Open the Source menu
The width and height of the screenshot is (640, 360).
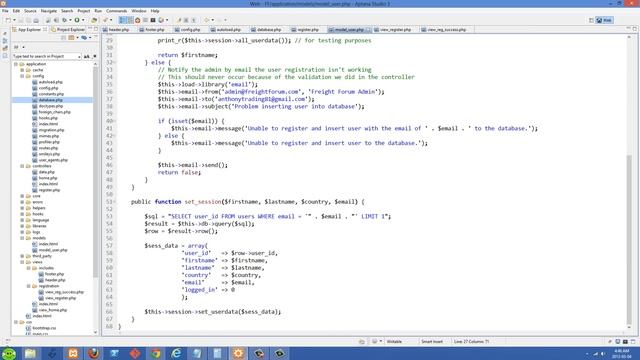[x=30, y=11]
